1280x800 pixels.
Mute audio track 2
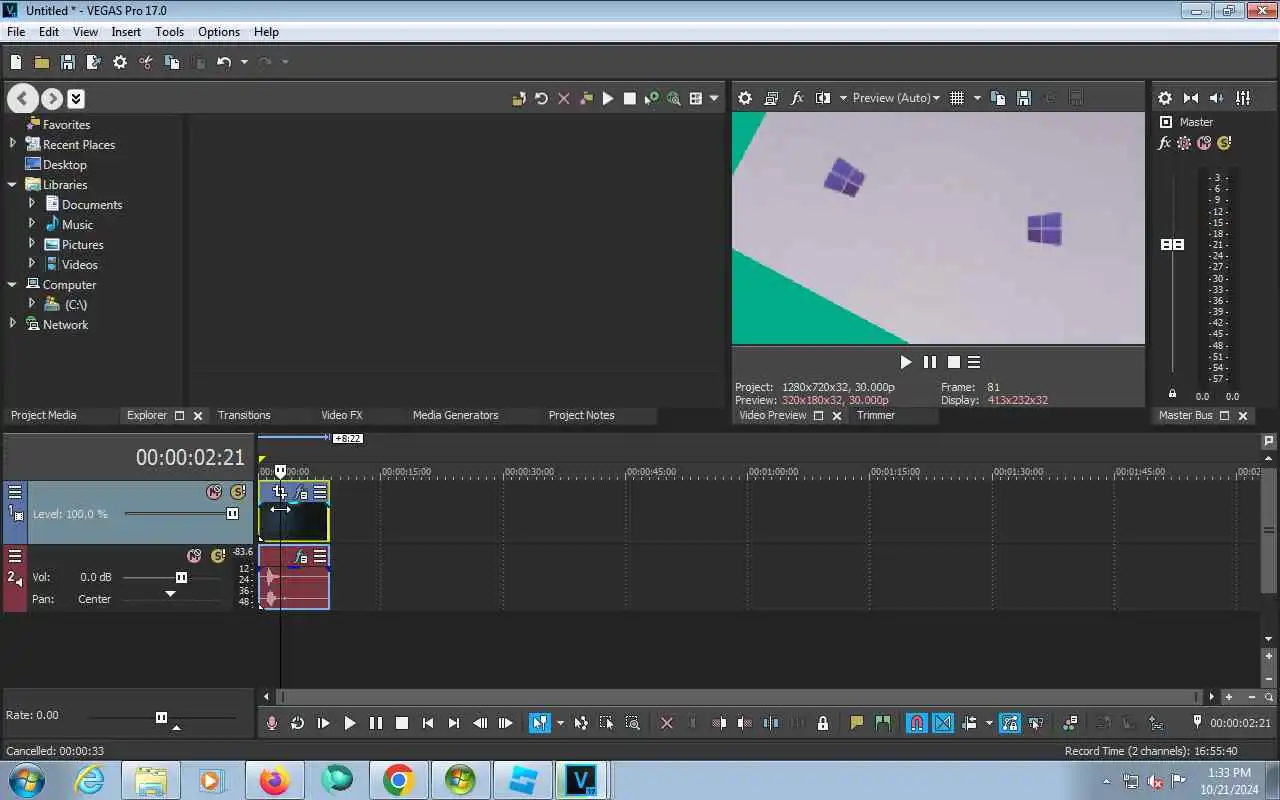194,556
